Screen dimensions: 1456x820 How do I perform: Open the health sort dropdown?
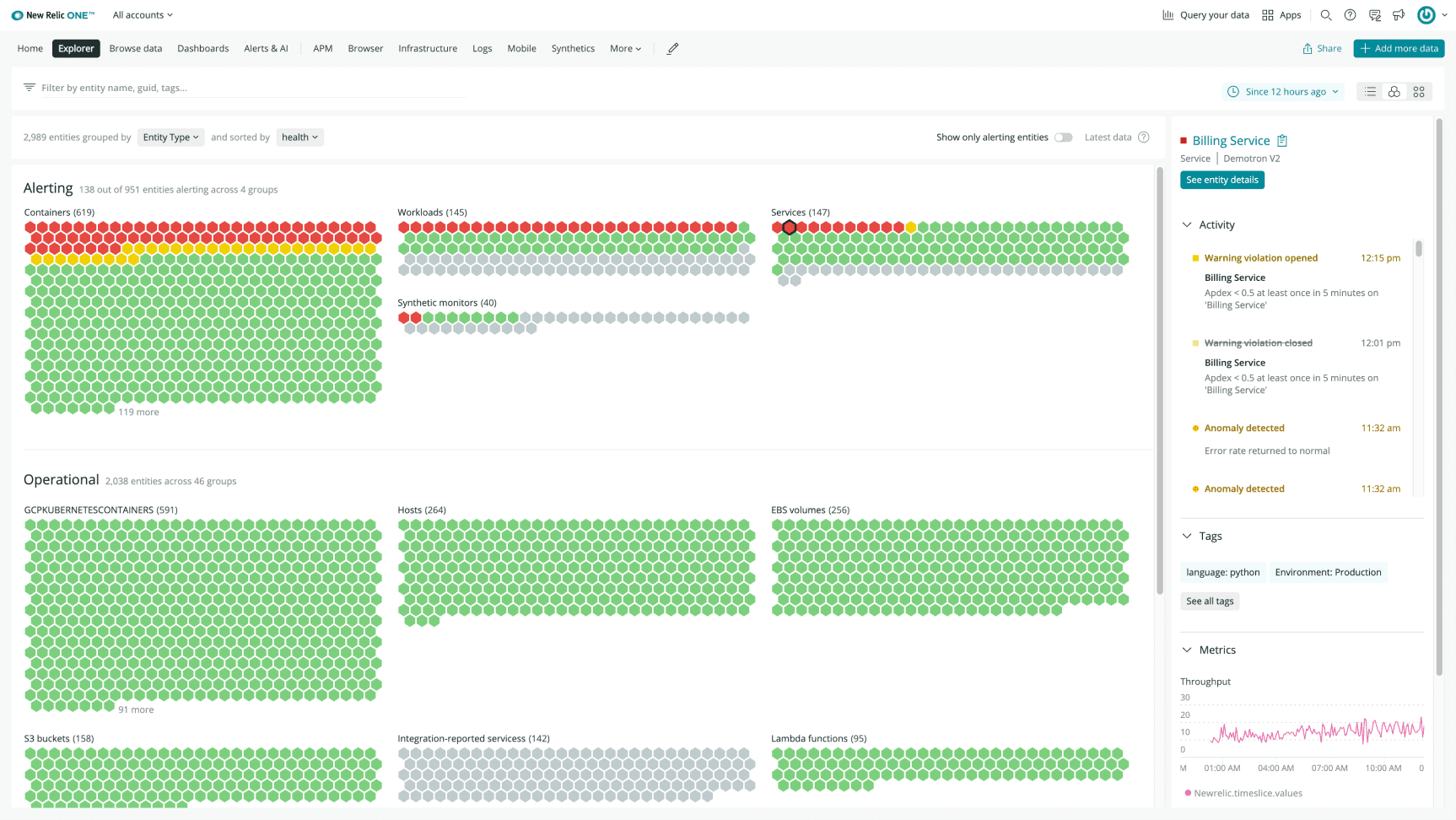coord(299,137)
